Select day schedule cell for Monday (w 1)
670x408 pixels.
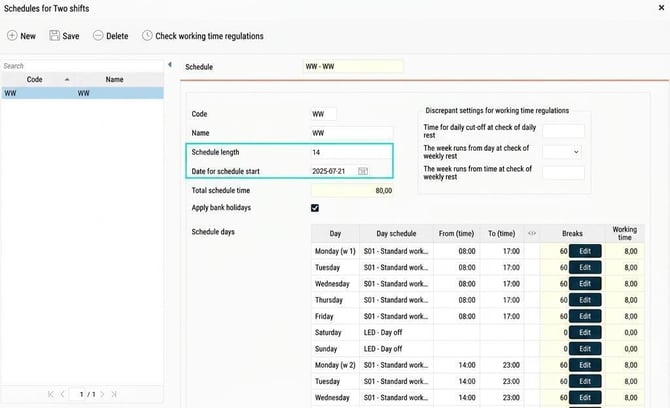[396, 251]
